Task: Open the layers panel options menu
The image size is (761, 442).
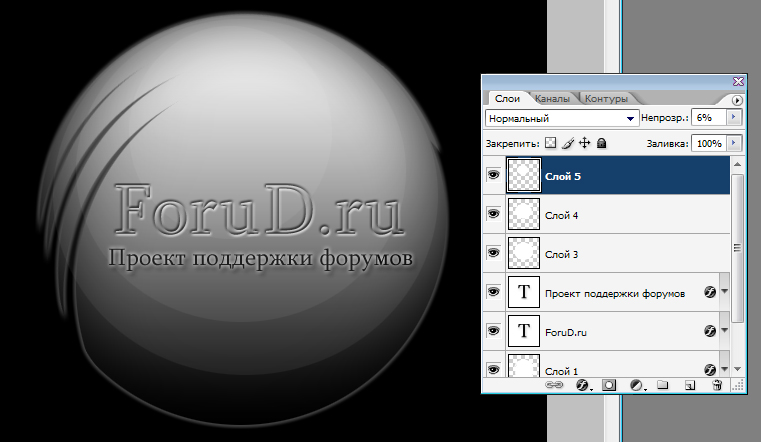Action: click(738, 100)
